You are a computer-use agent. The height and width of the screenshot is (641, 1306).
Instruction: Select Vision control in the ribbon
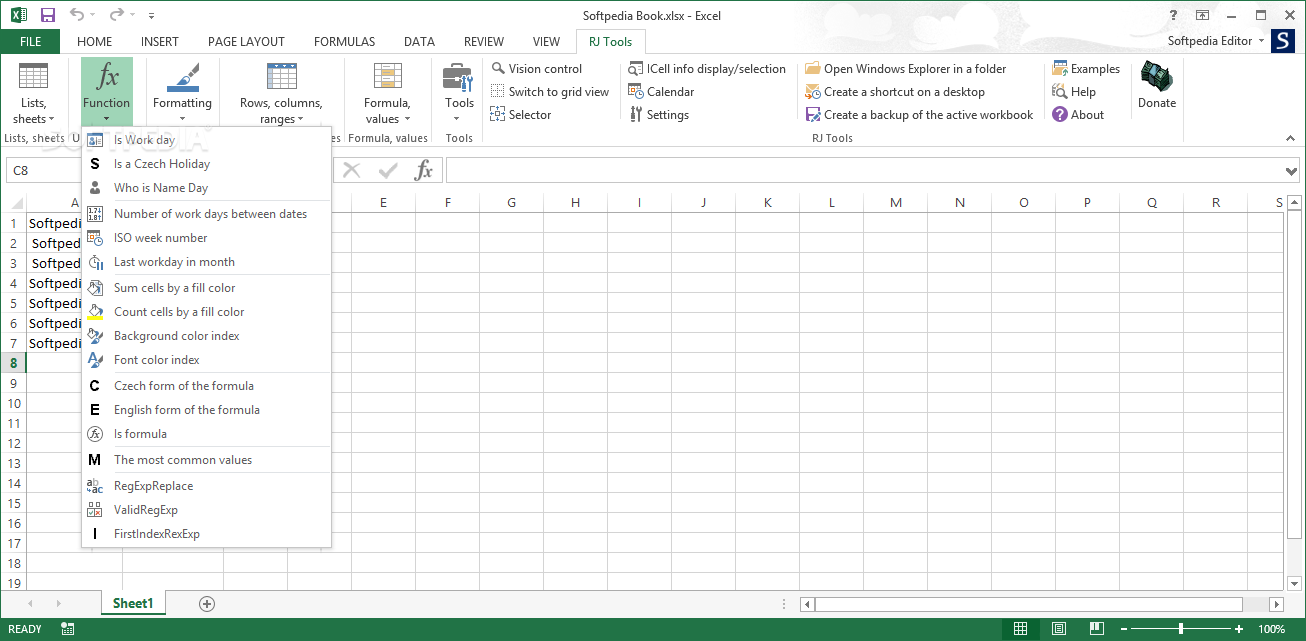coord(536,69)
